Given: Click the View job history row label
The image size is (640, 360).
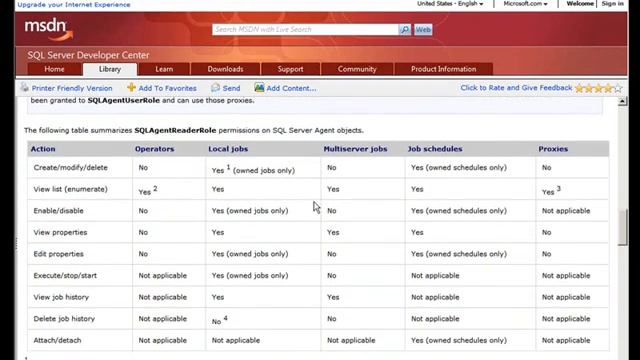Looking at the screenshot, I should pyautogui.click(x=61, y=297).
